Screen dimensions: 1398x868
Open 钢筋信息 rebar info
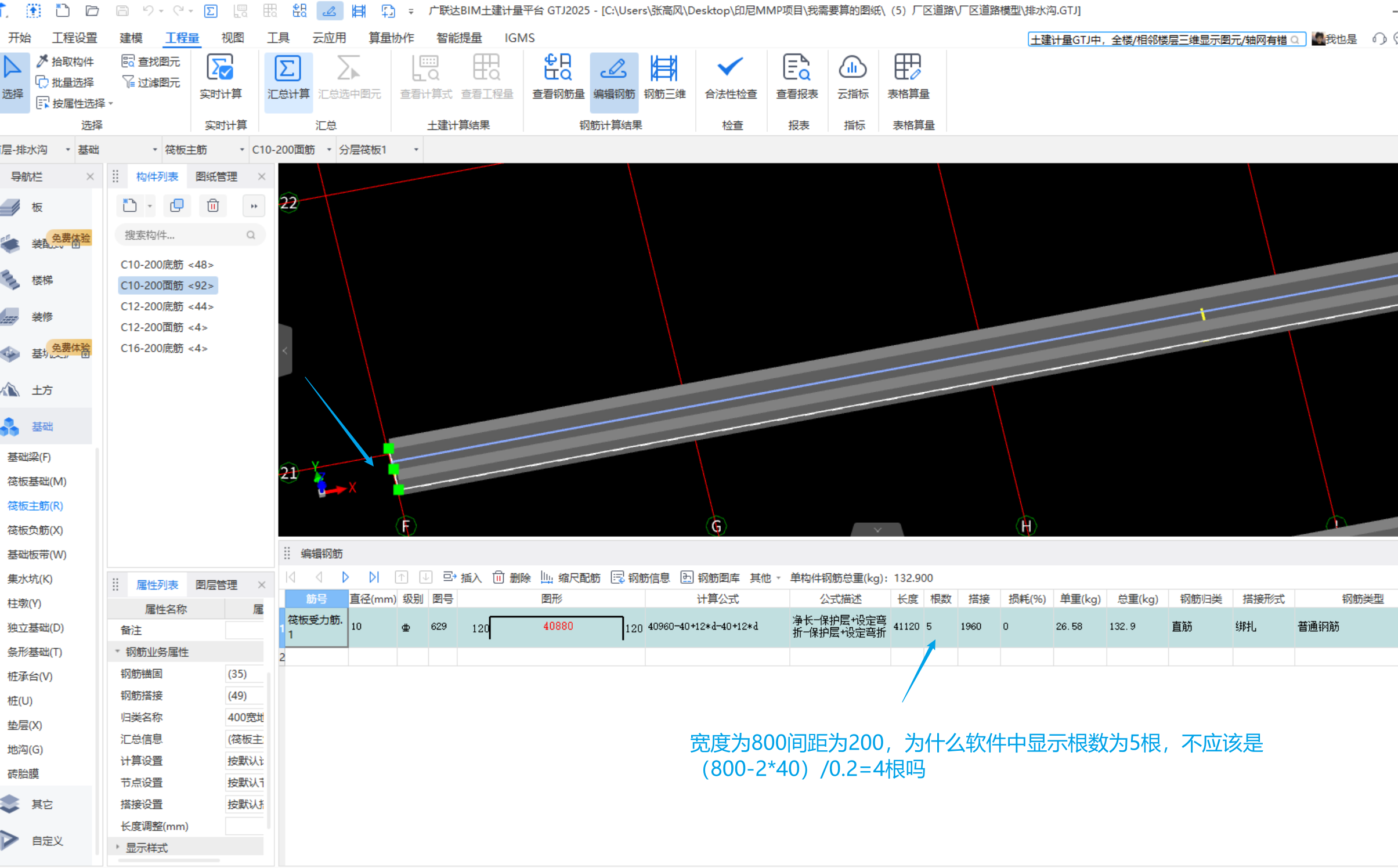coord(641,577)
